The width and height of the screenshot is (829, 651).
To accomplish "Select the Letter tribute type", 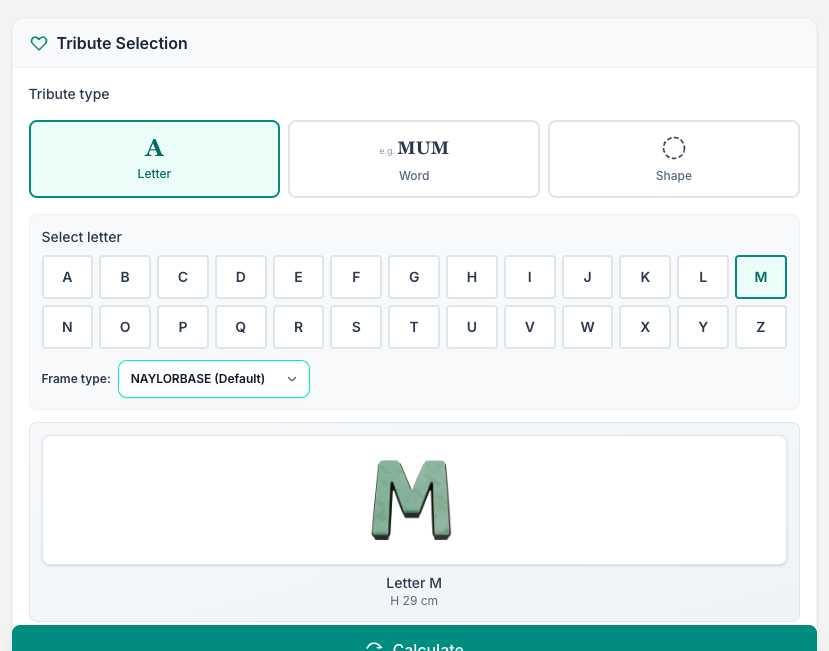I will pos(154,159).
